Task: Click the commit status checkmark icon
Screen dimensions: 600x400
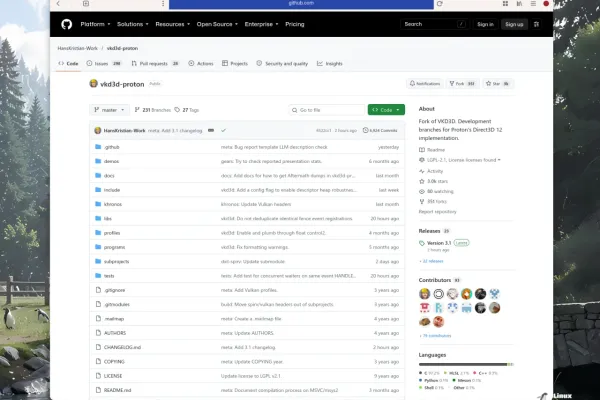Action: [223, 131]
